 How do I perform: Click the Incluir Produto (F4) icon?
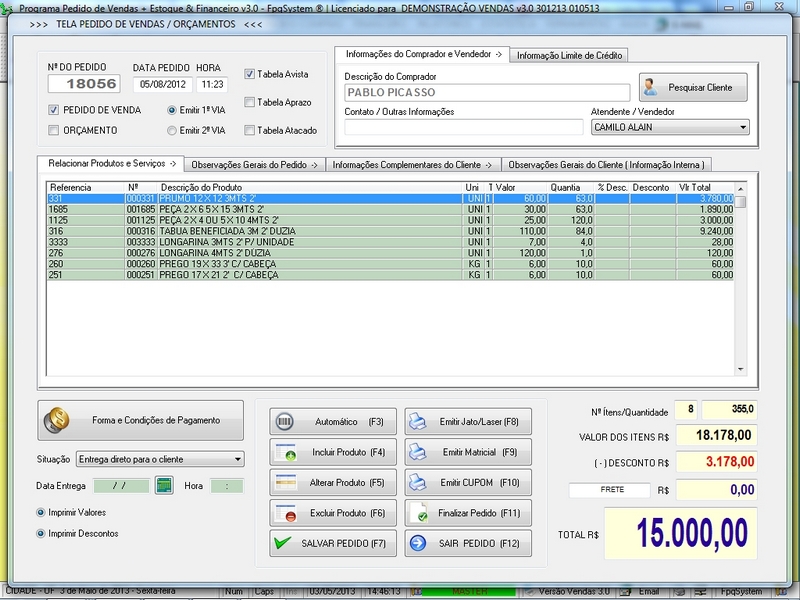(x=285, y=453)
